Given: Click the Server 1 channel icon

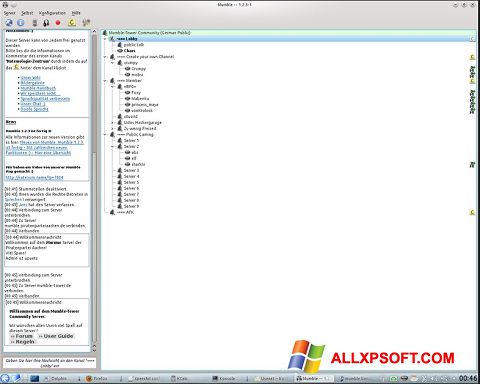Looking at the screenshot, I should point(120,141).
